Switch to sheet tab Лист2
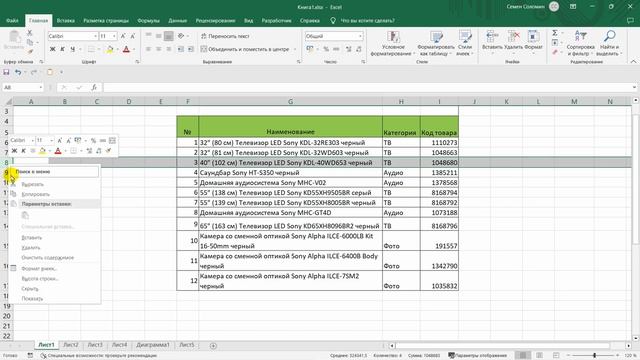This screenshot has height=360, width=640. (71, 345)
